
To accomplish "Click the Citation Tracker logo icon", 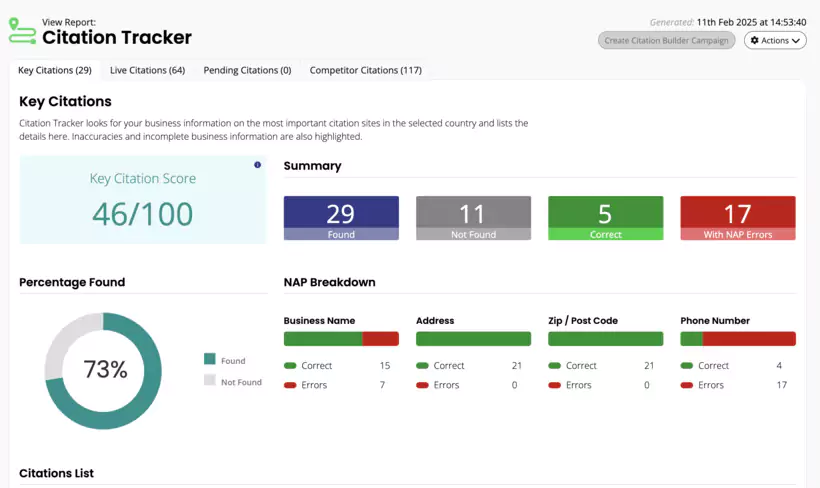I will (22, 31).
